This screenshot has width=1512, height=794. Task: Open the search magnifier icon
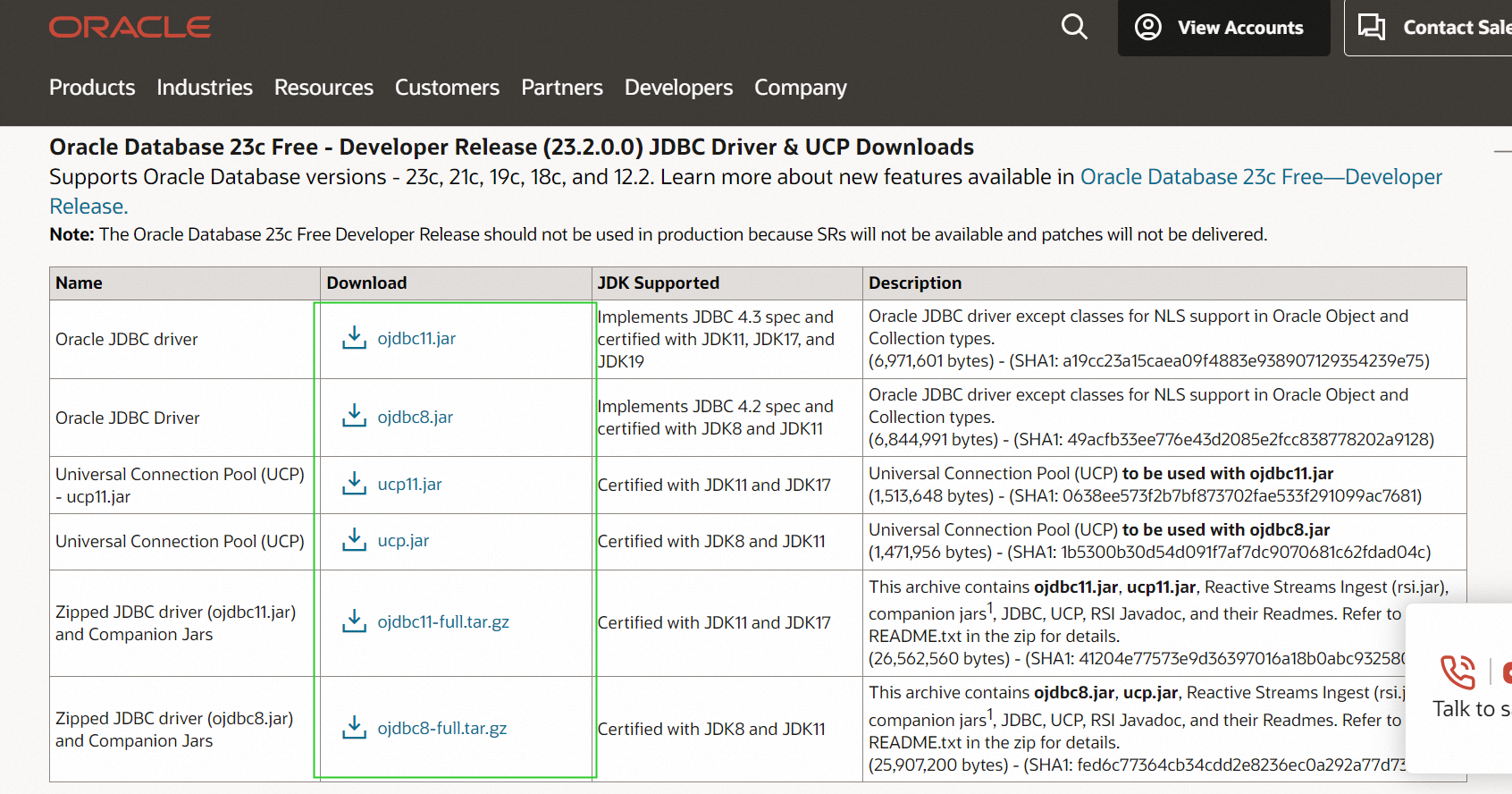tap(1074, 27)
